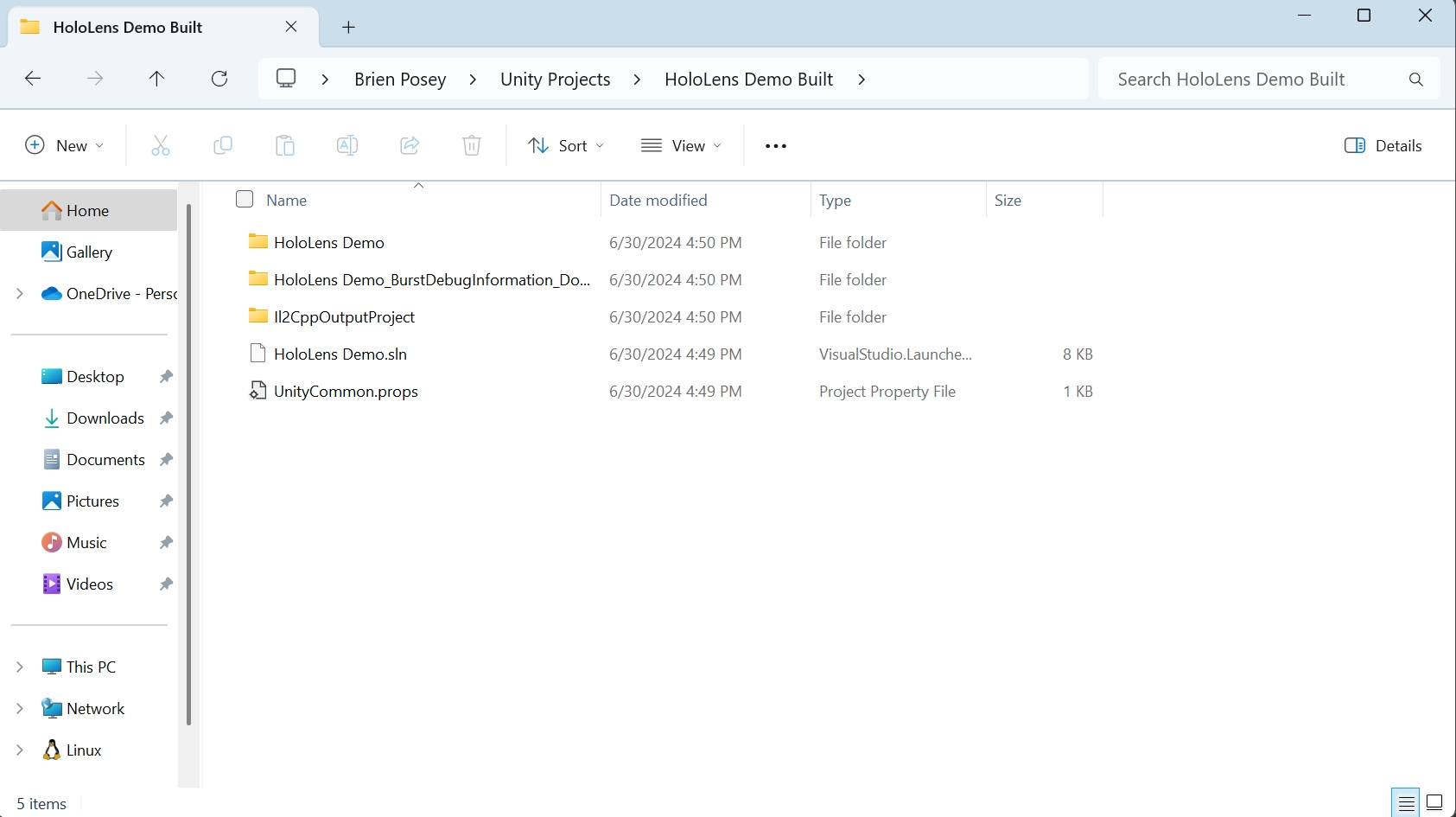Click the Copy icon in toolbar
The width and height of the screenshot is (1456, 817).
223,145
